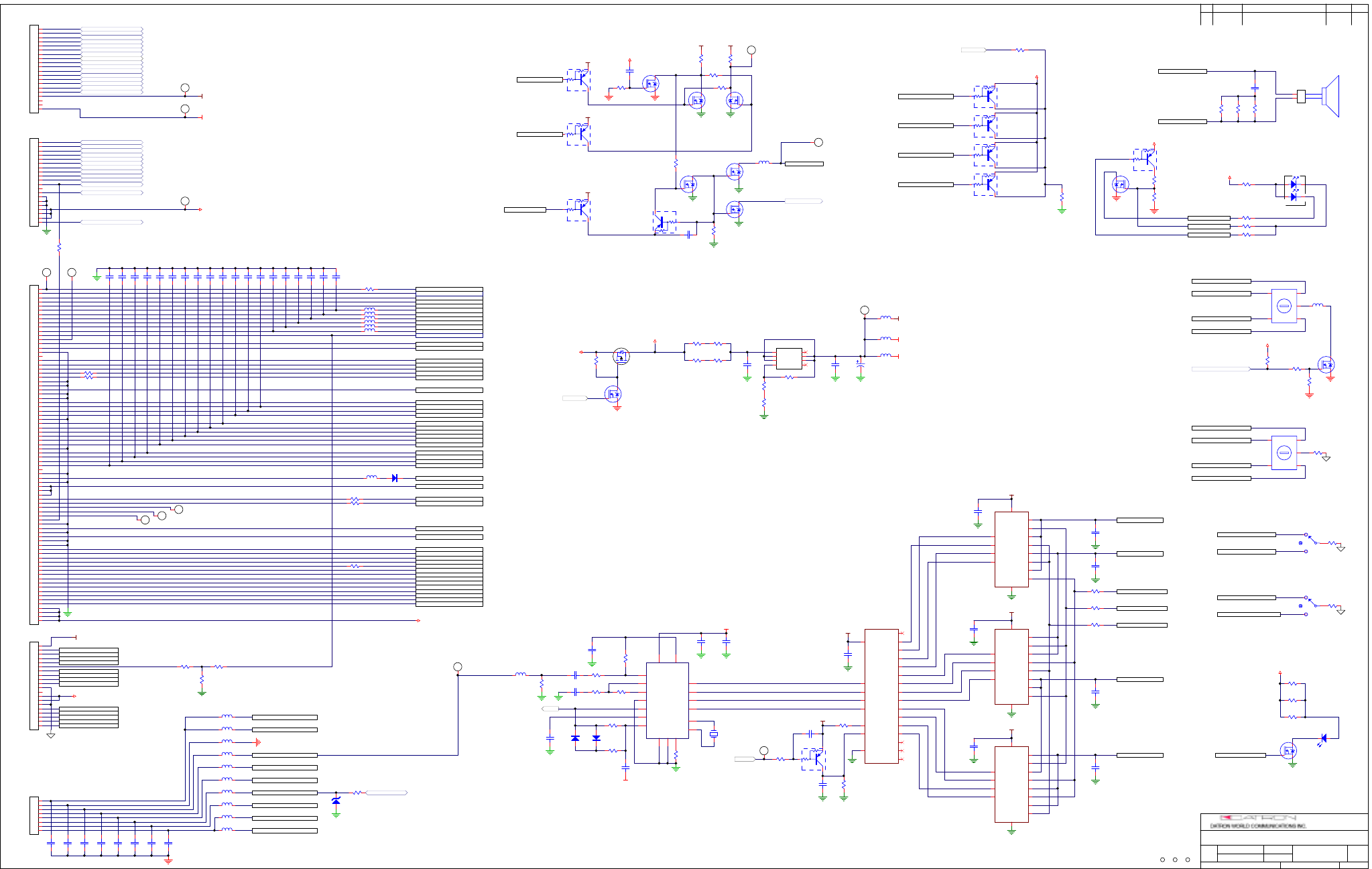Select the topmost connector on left edge
Screen dimensions: 1372x869
34,69
